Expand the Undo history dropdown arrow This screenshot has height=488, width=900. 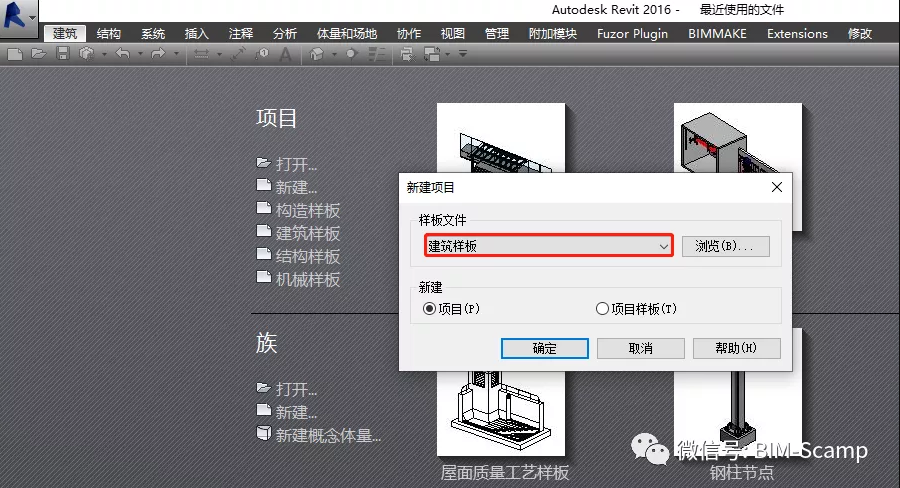point(140,55)
